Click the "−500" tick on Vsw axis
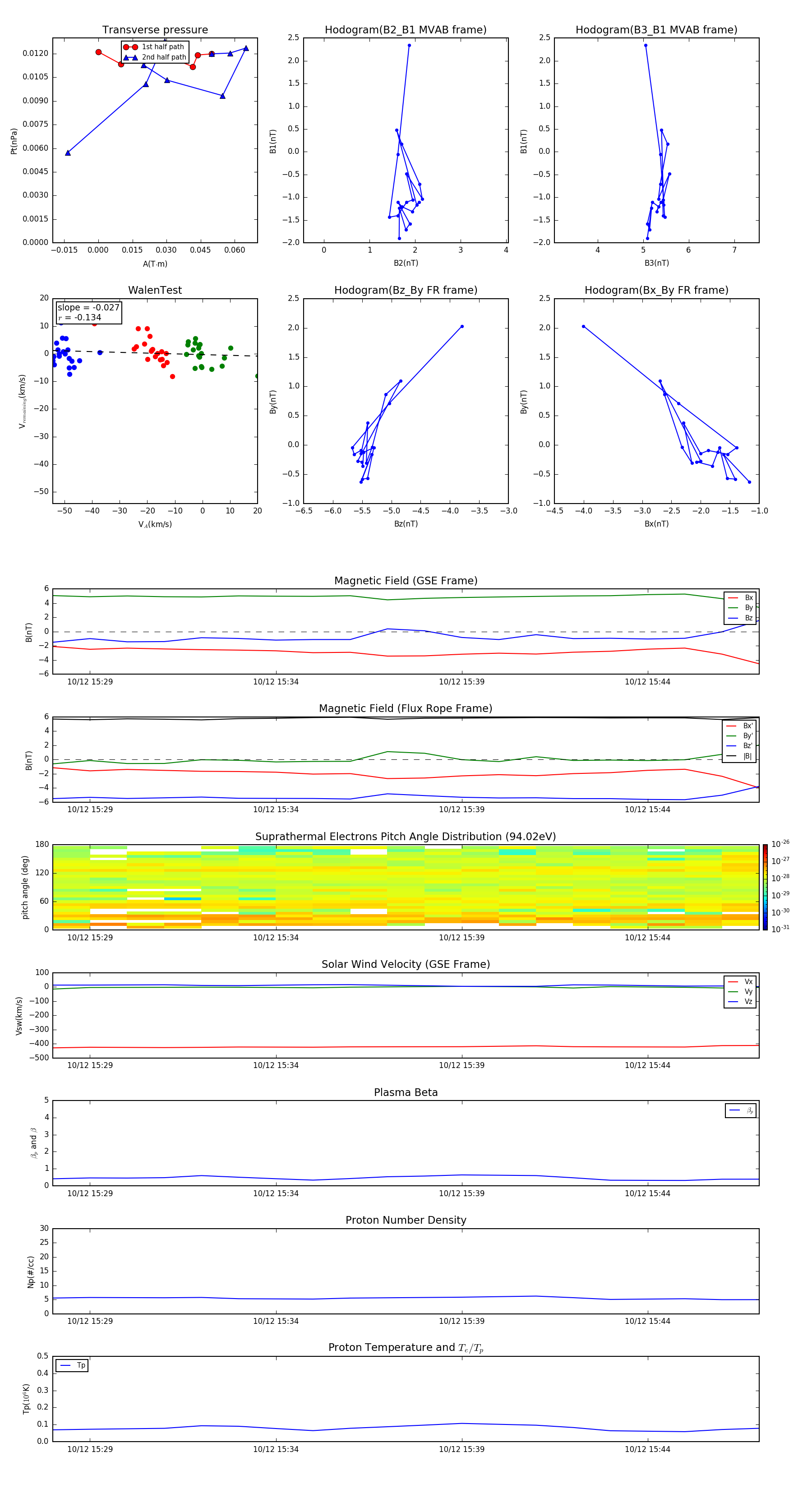 tap(38, 1058)
